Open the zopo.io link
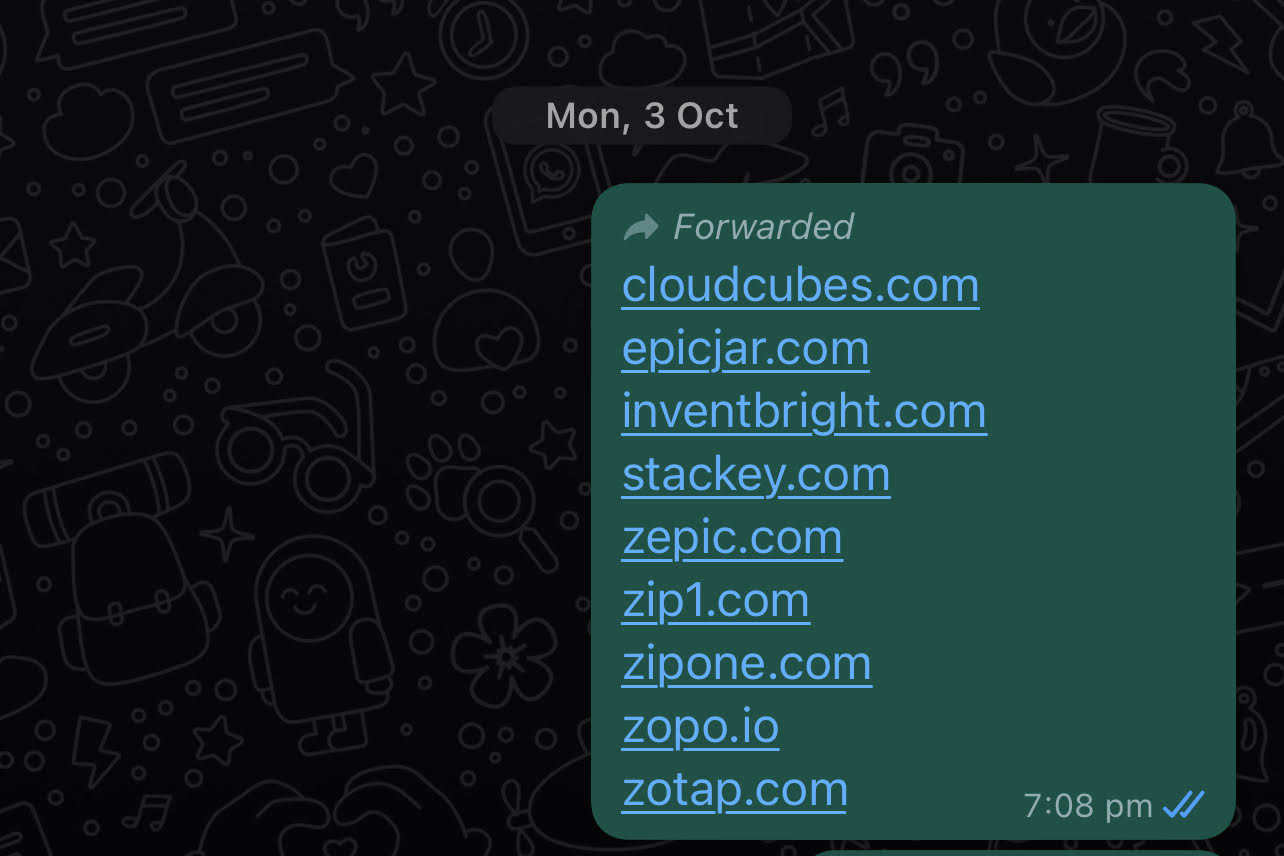1284x856 pixels. [699, 726]
